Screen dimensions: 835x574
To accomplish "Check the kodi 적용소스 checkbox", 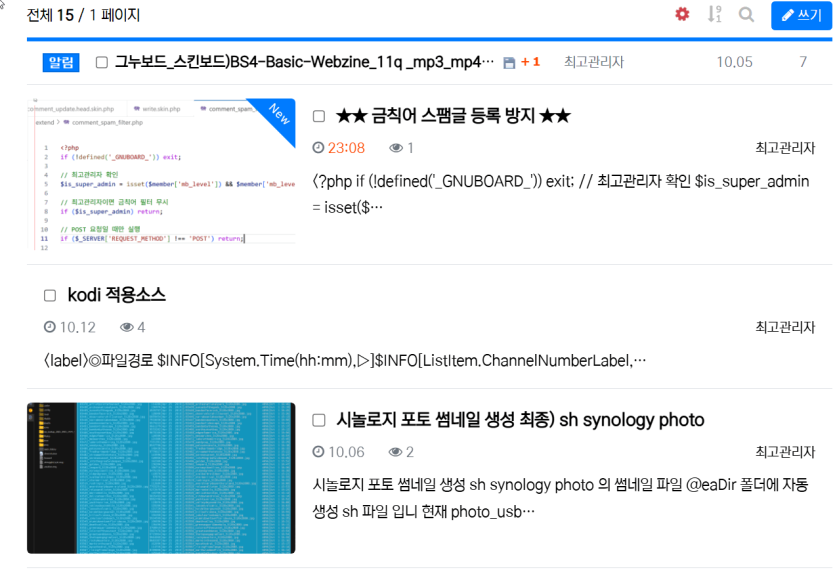I will pyautogui.click(x=50, y=296).
